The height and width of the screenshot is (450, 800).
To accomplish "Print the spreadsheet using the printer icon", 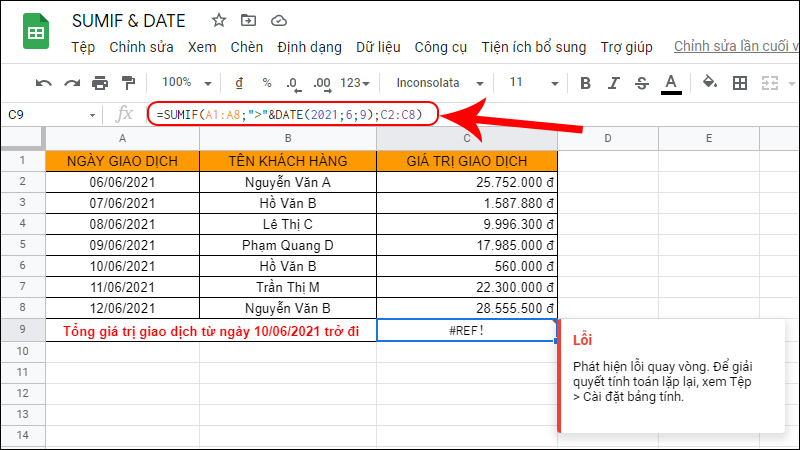I will pyautogui.click(x=100, y=83).
